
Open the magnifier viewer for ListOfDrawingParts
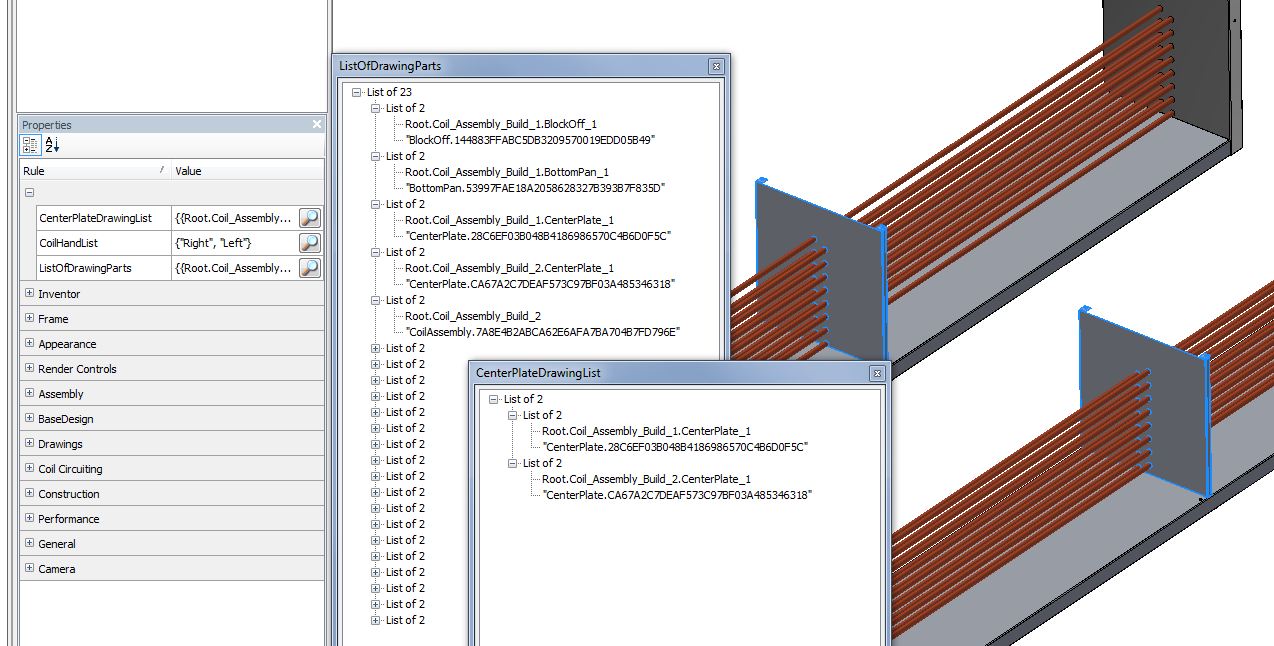coord(311,268)
